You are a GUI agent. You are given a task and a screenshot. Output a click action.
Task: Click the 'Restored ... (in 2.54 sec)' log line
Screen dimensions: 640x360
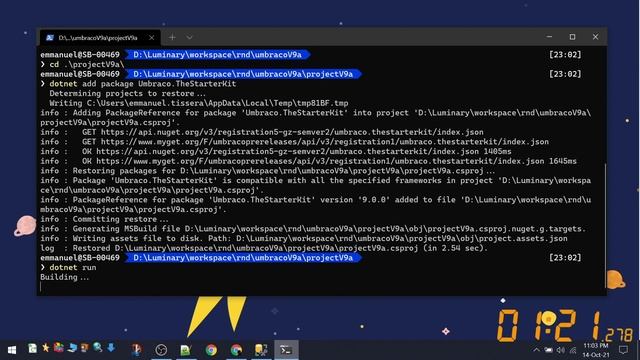(x=264, y=248)
